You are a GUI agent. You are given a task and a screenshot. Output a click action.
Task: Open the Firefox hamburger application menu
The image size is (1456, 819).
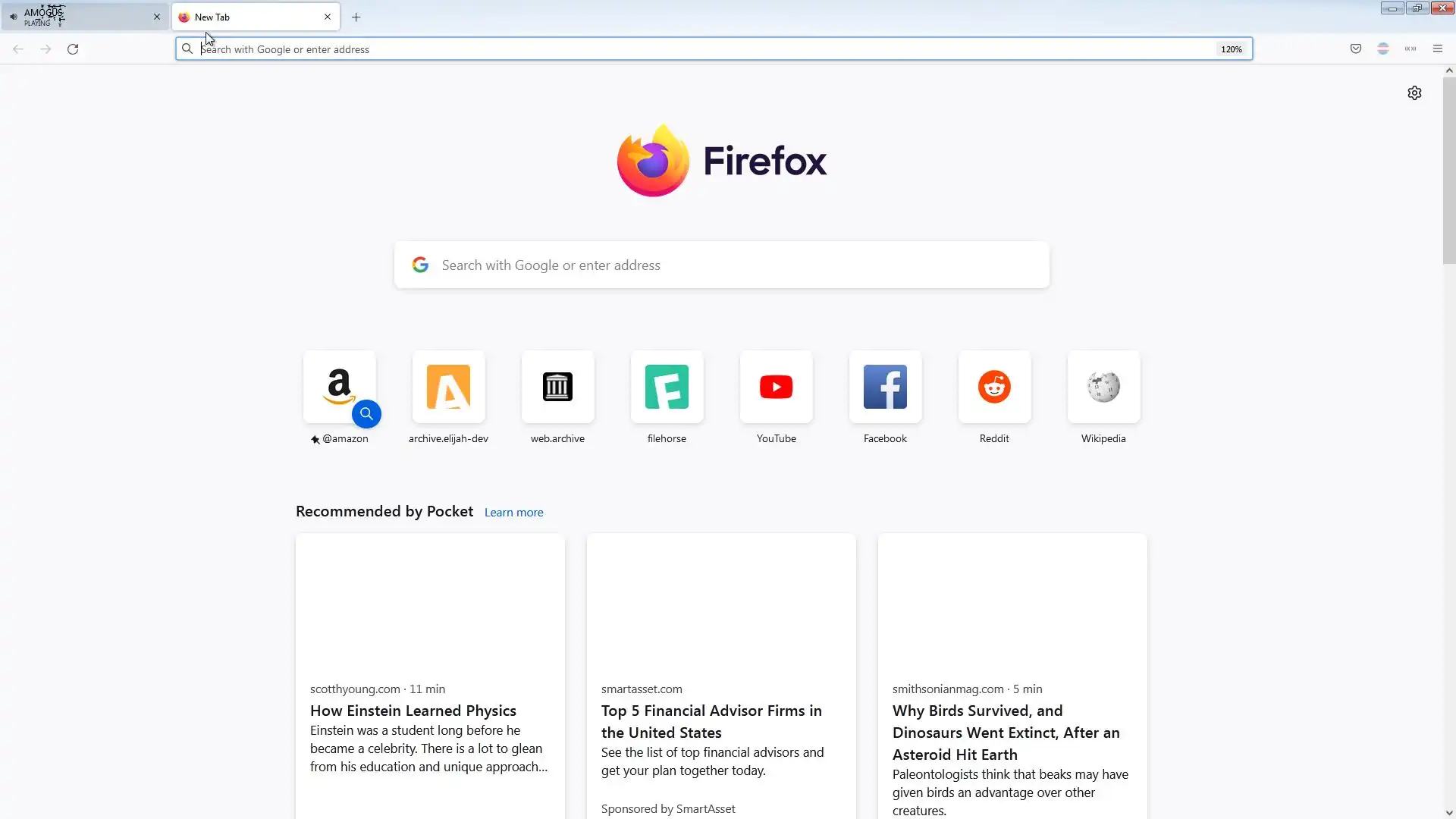(x=1437, y=49)
